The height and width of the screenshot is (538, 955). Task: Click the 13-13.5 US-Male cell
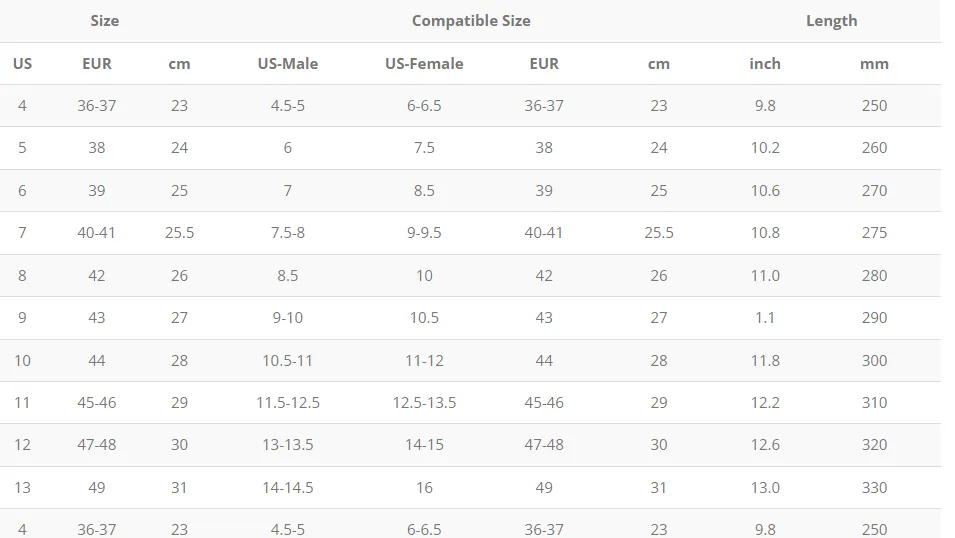coord(287,445)
